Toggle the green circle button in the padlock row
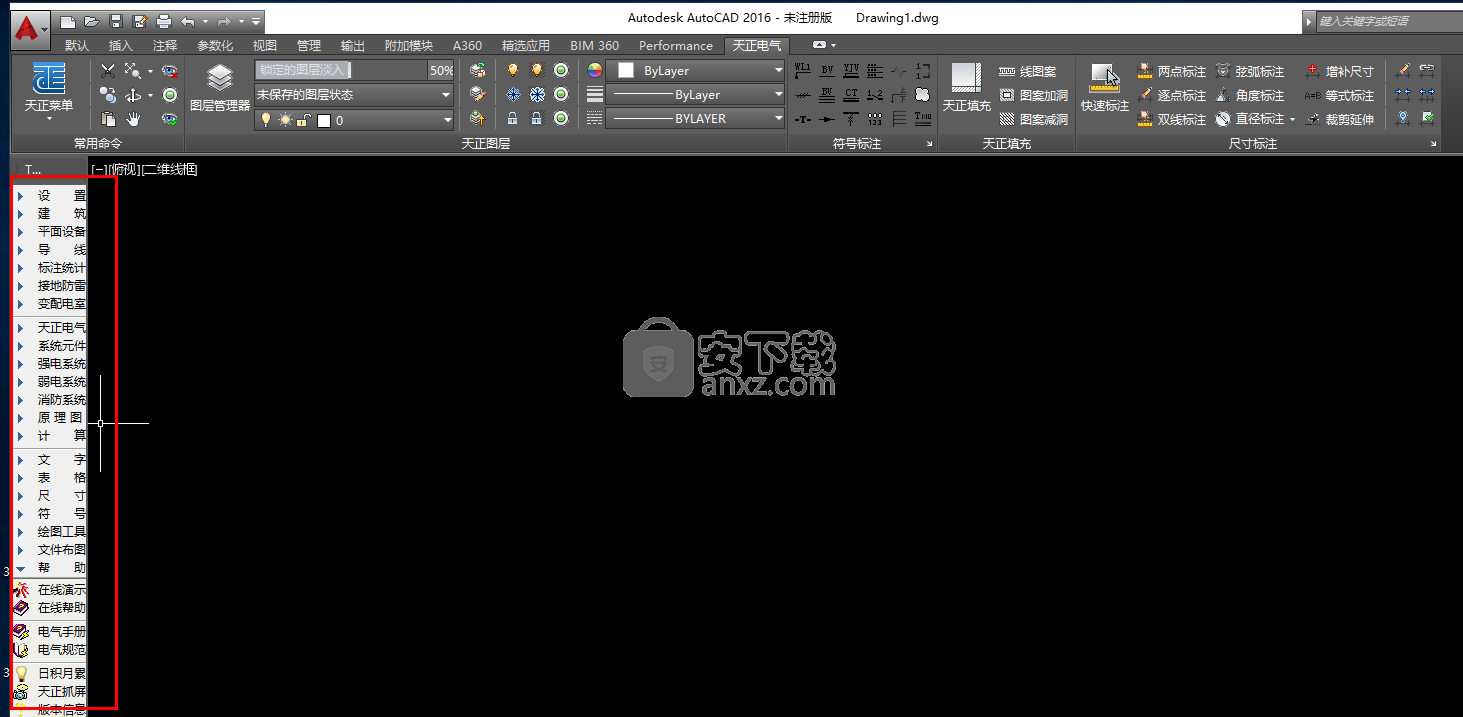Viewport: 1463px width, 717px height. click(561, 118)
